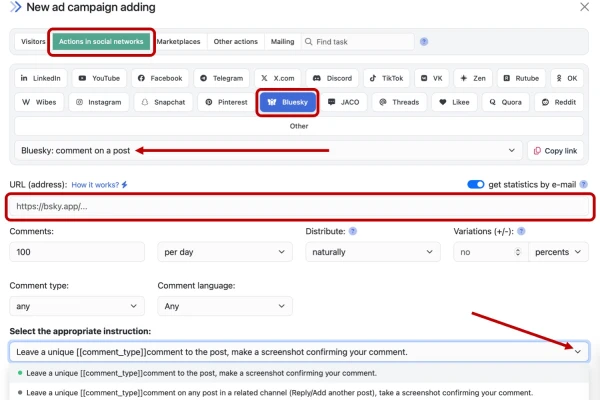
Task: Switch to the Mailing tab
Action: (x=282, y=42)
